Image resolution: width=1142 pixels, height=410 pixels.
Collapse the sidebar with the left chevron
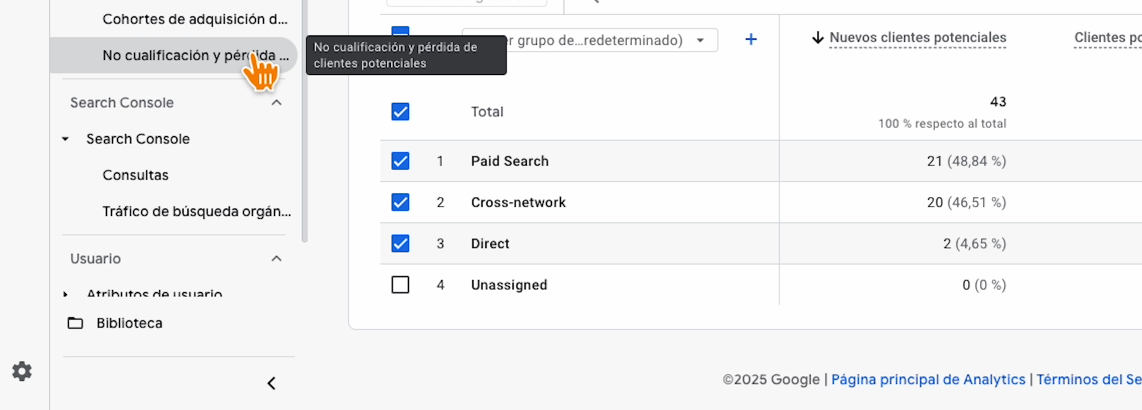pos(271,383)
